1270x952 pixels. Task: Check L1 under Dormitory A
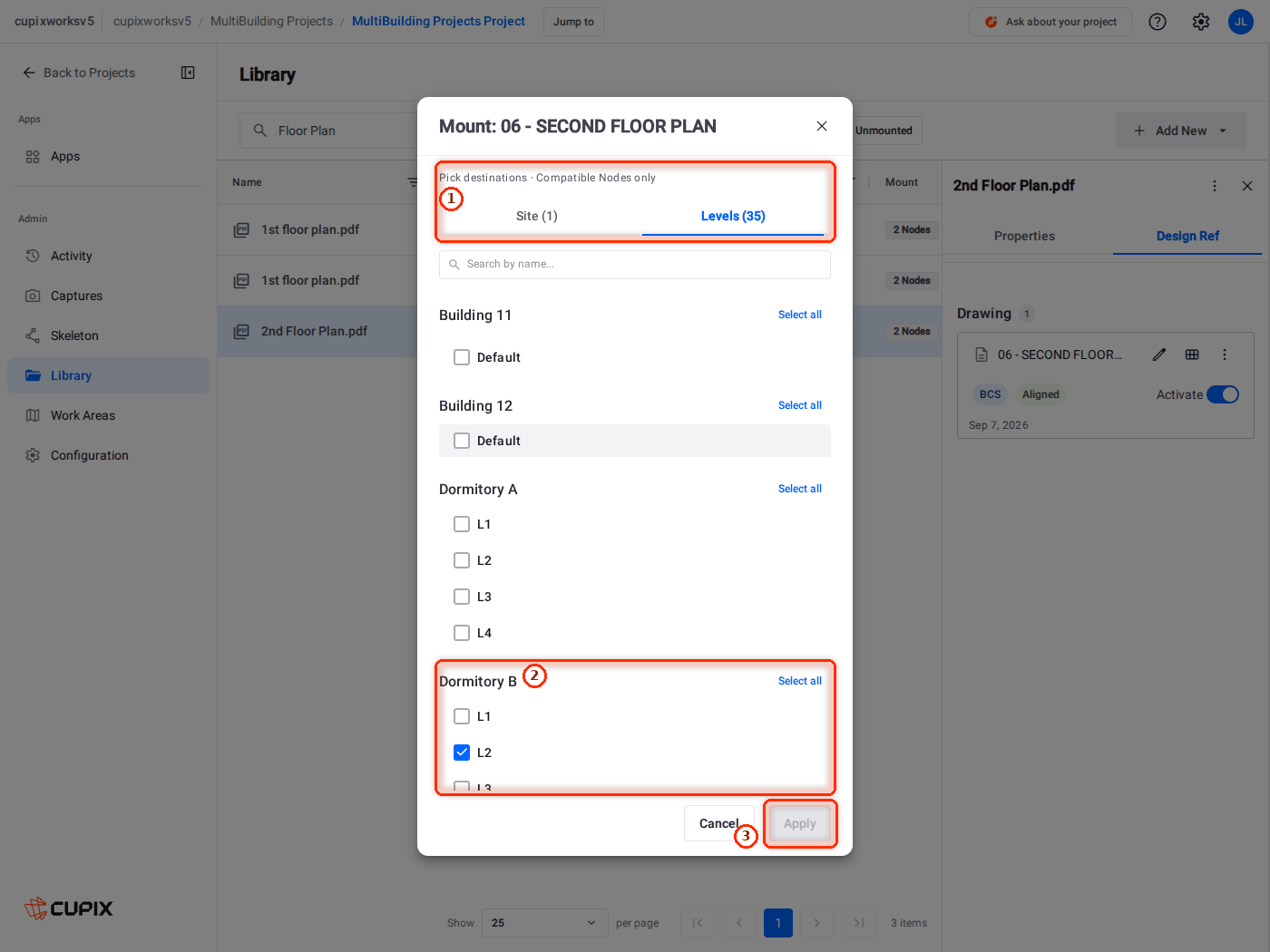[x=462, y=524]
